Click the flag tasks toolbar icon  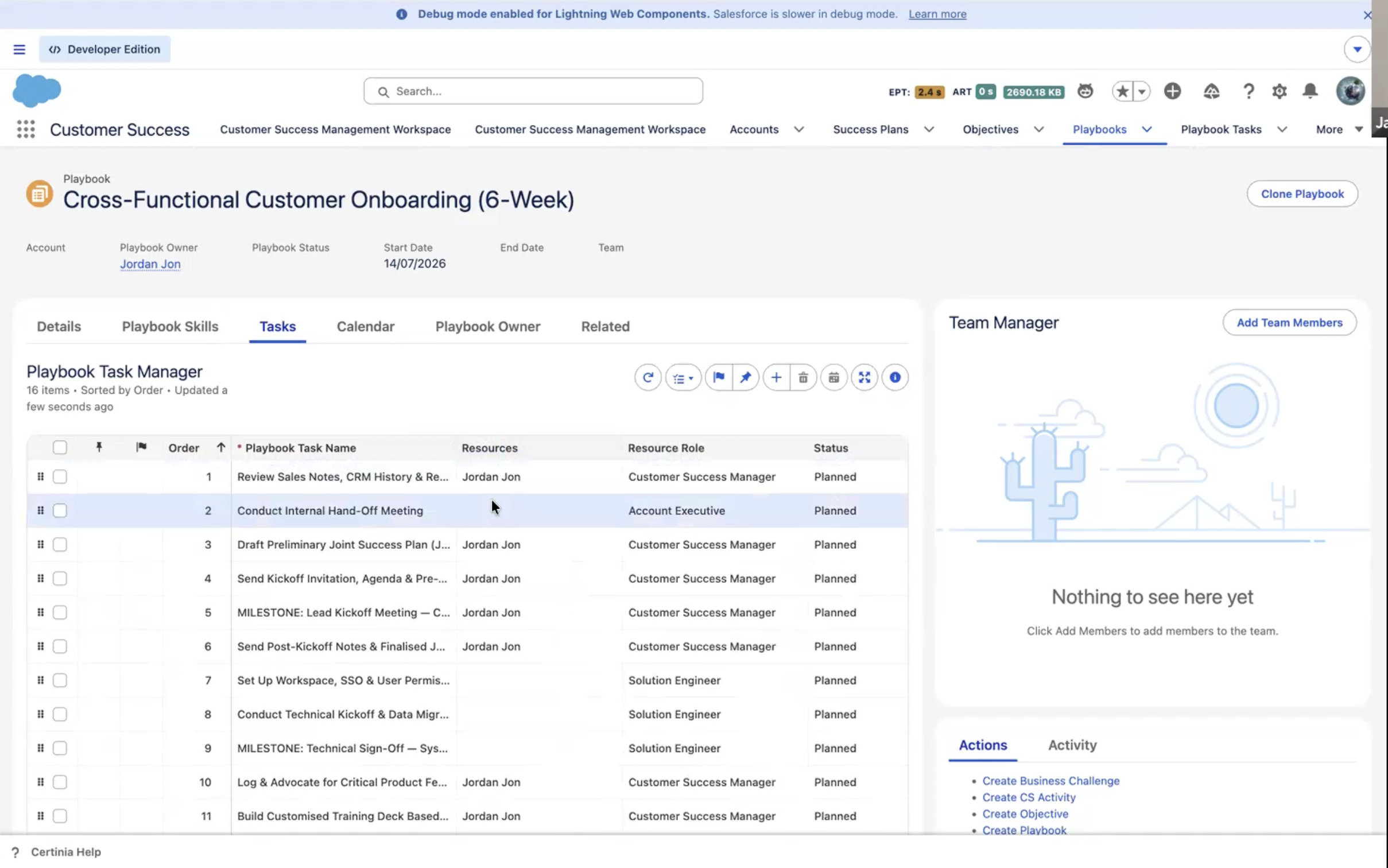(x=719, y=377)
